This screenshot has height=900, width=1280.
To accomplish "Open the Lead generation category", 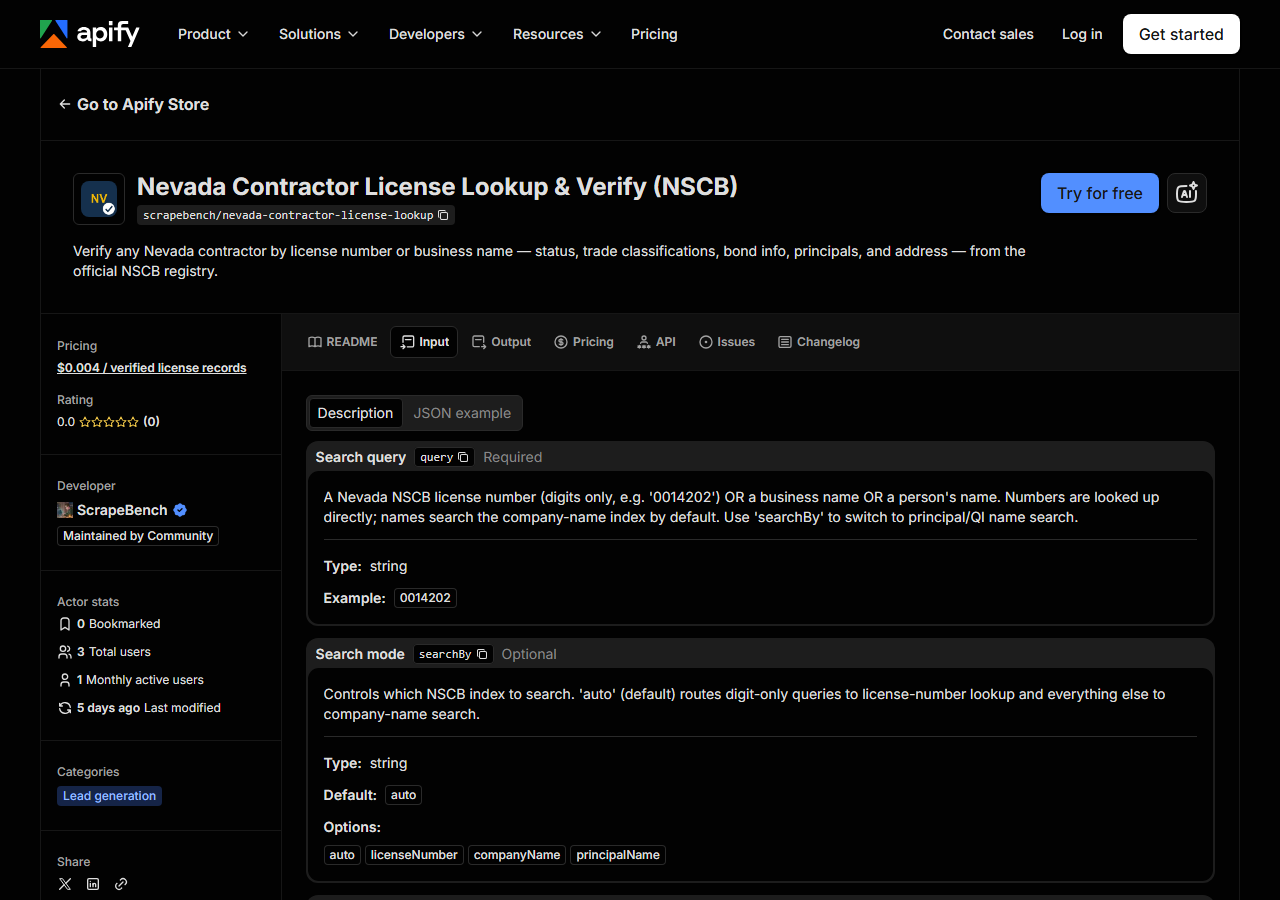I will tap(110, 796).
